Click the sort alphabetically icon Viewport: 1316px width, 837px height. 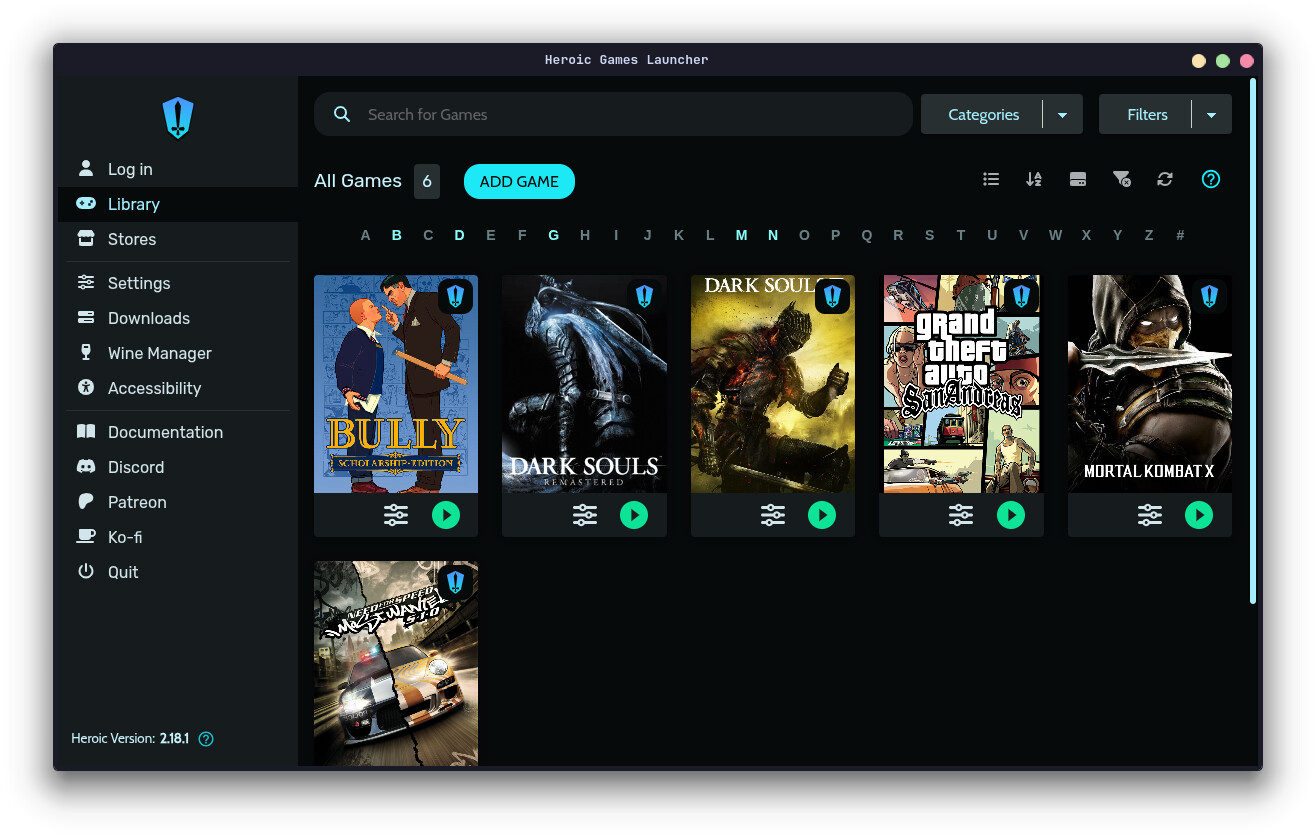[1034, 179]
